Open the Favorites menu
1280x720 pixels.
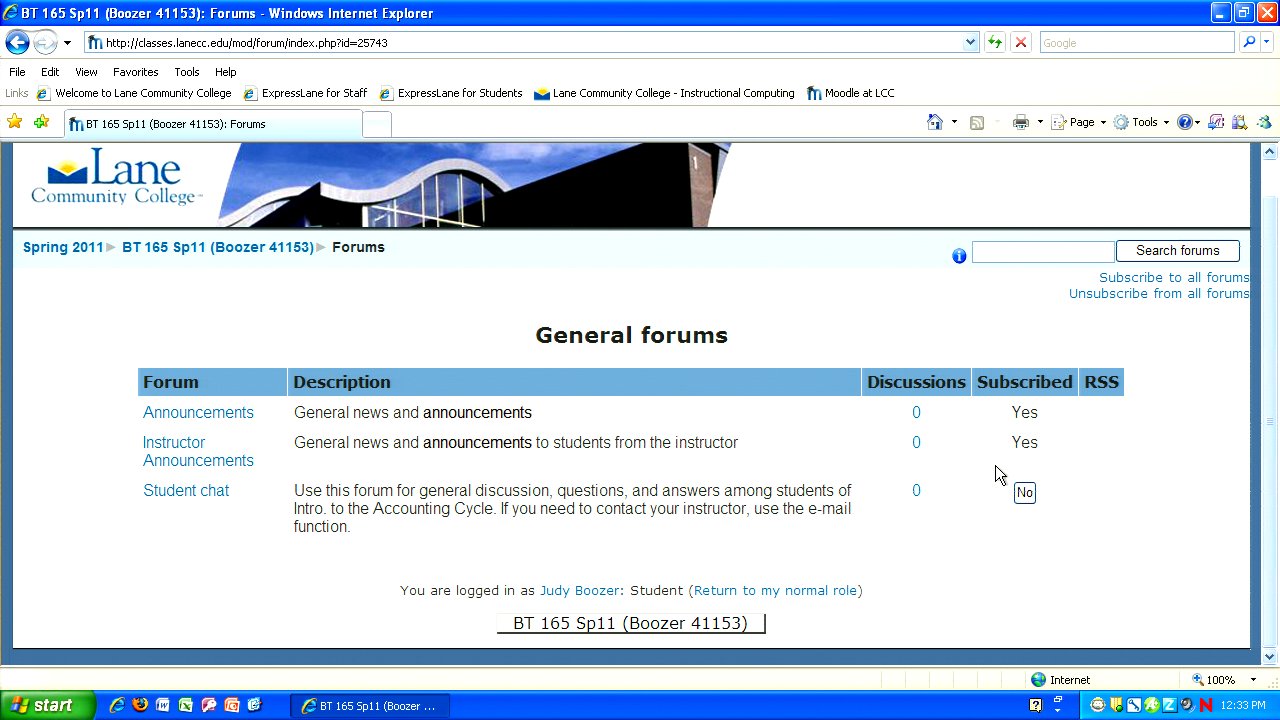click(135, 72)
